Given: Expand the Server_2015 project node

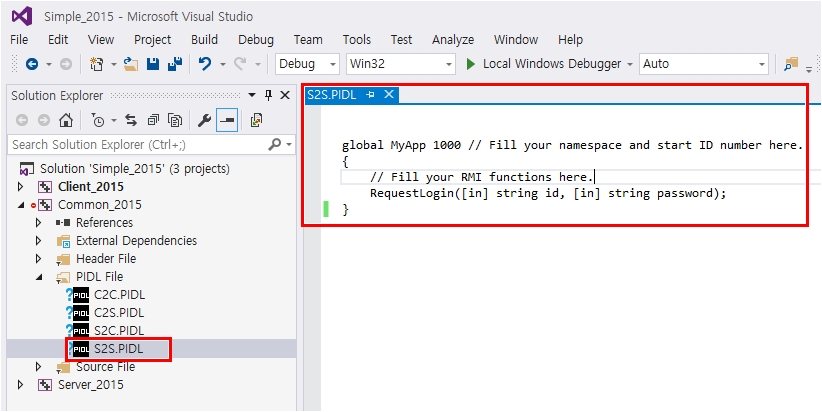Looking at the screenshot, I should [22, 384].
